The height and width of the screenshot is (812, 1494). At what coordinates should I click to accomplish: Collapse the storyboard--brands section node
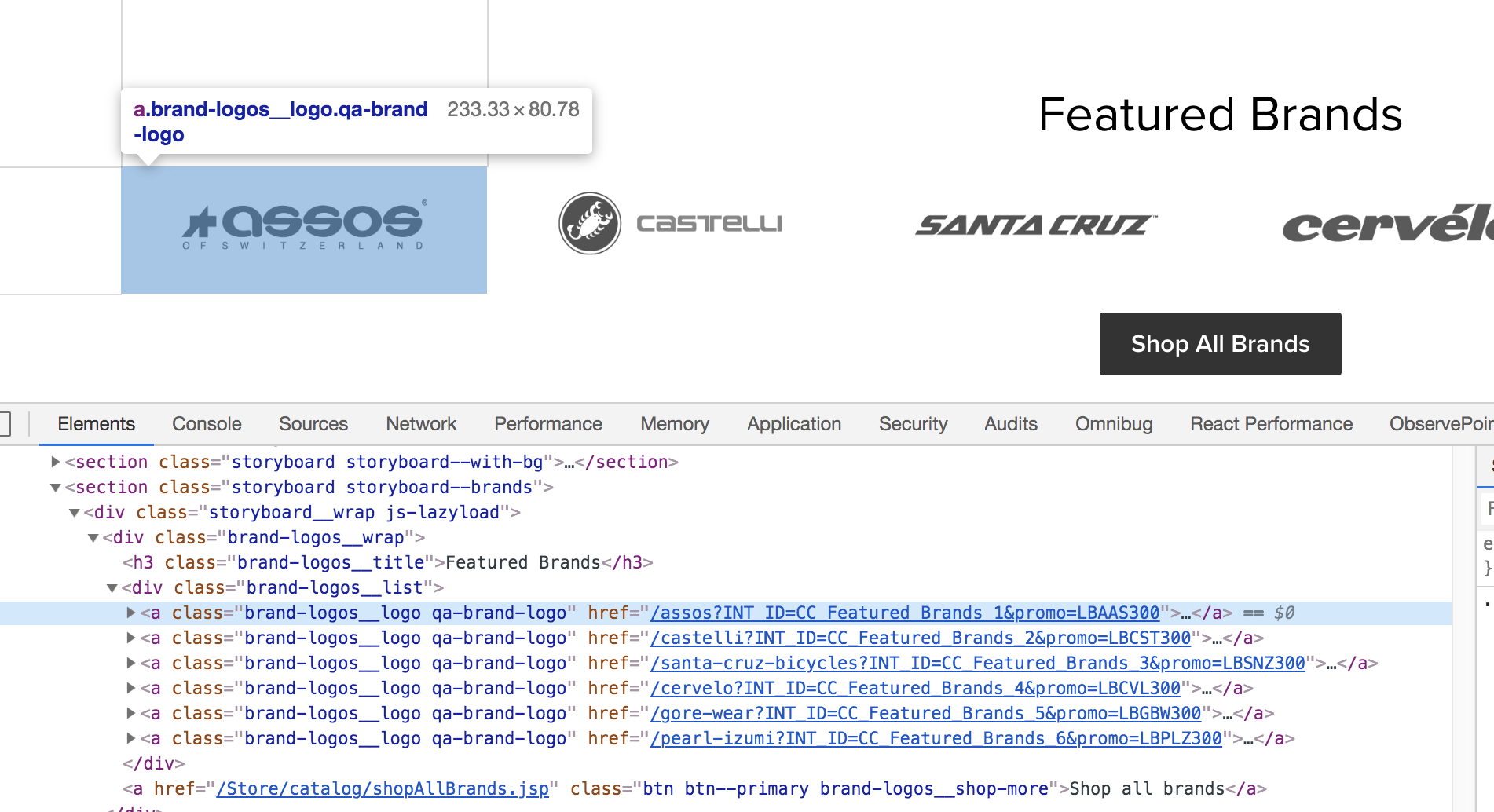point(56,488)
